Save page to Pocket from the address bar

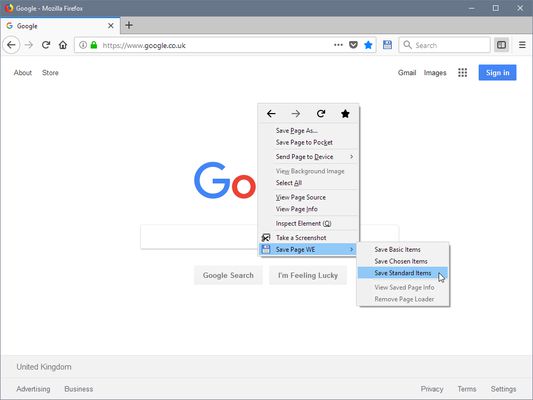click(x=354, y=45)
